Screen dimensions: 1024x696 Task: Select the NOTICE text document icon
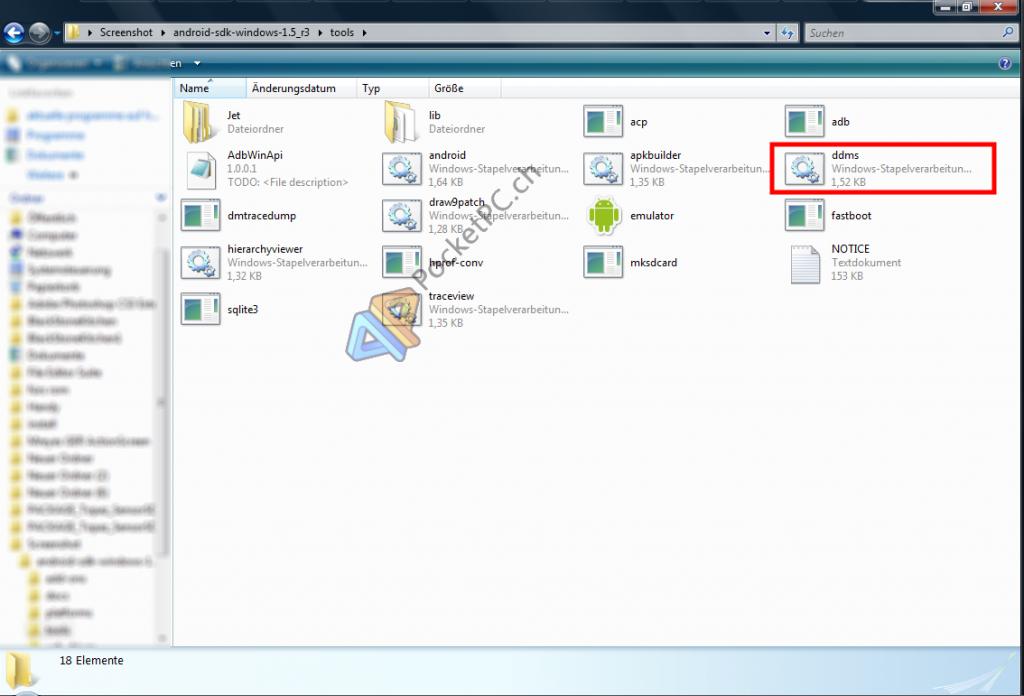point(805,264)
